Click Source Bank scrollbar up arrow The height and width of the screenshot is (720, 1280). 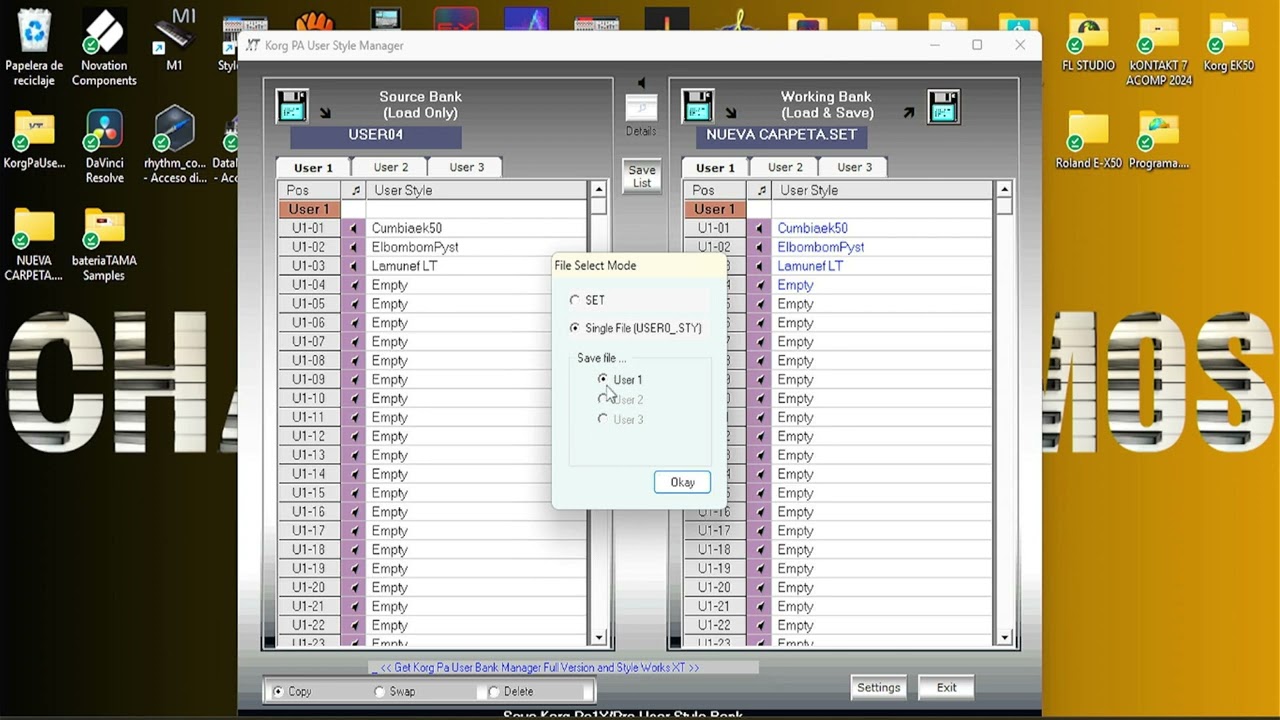[598, 190]
